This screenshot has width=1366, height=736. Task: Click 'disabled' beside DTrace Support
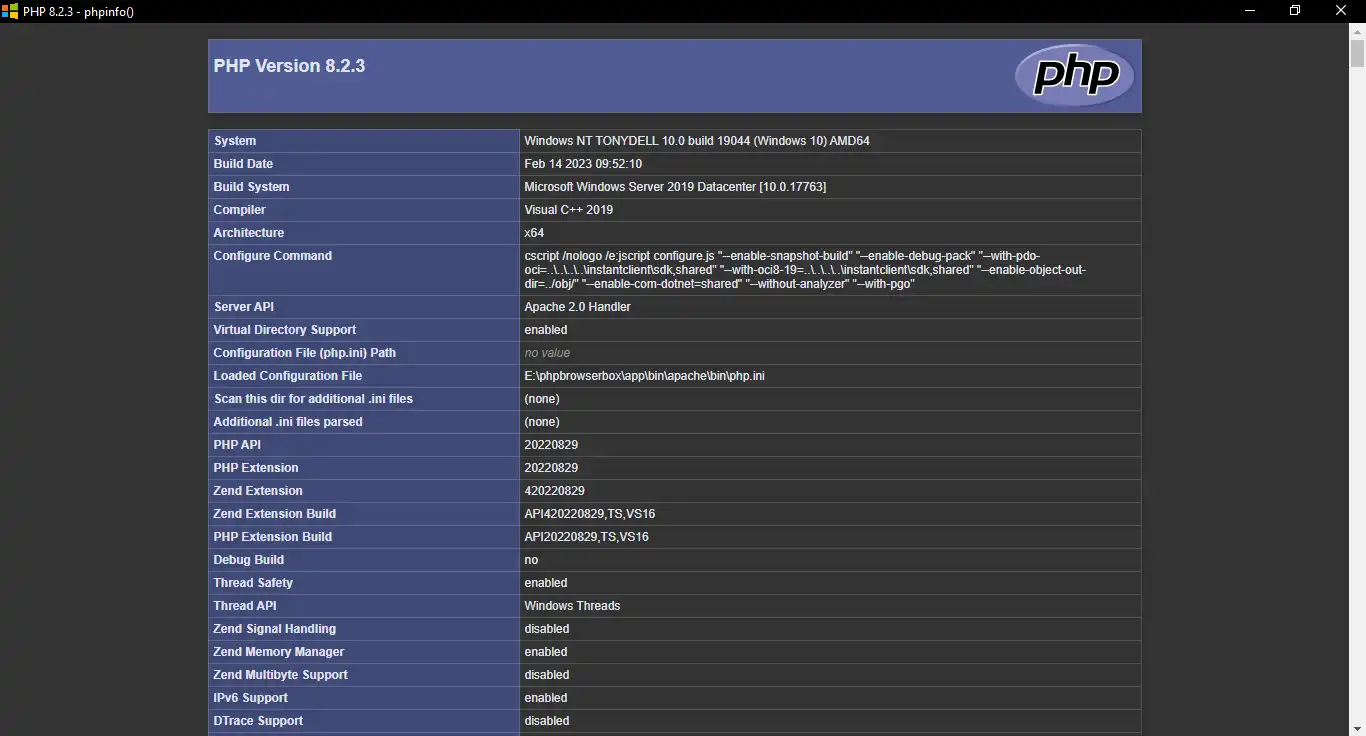pos(547,721)
